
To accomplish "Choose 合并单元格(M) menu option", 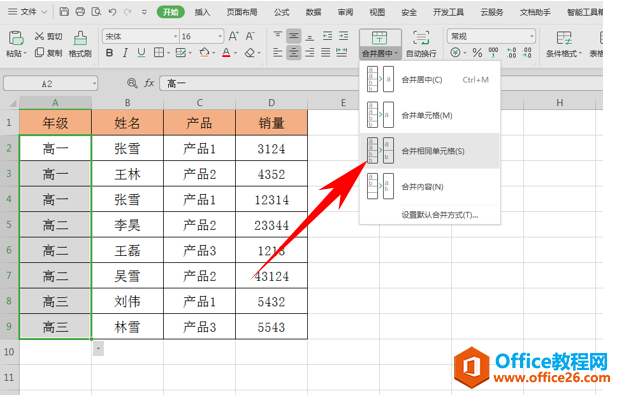I will tap(430, 115).
